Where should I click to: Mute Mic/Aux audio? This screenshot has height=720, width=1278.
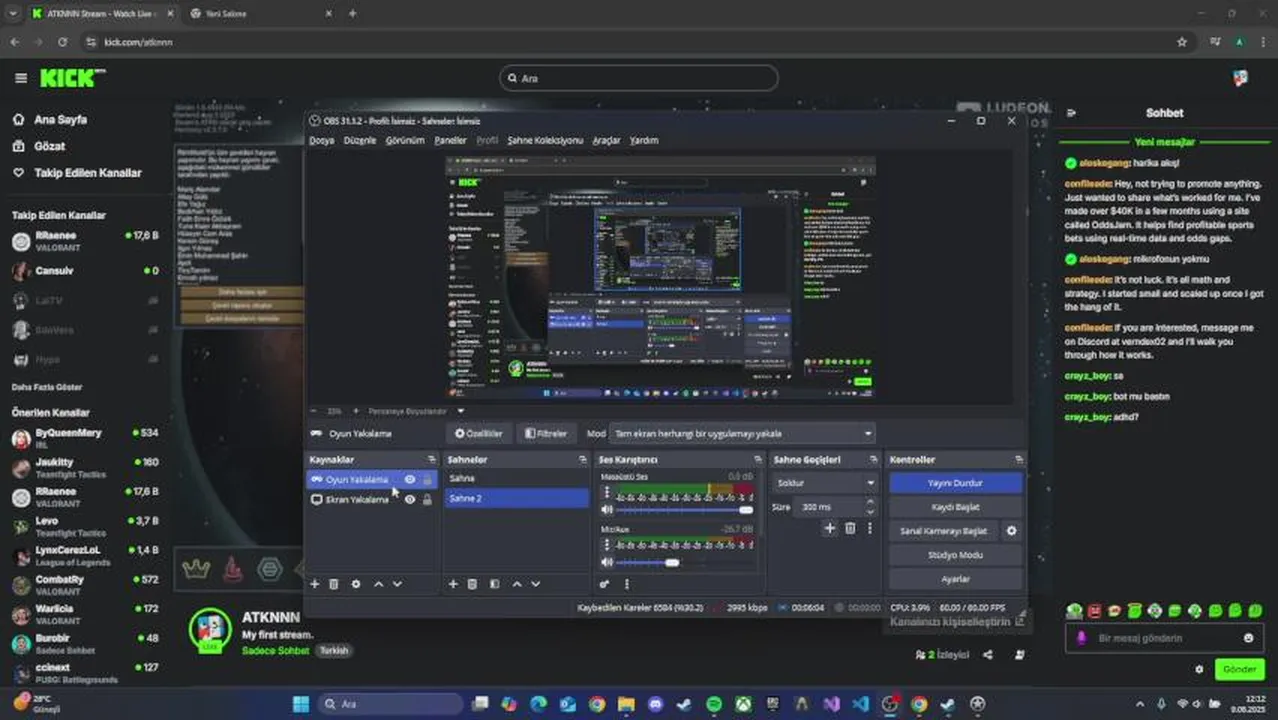point(606,563)
